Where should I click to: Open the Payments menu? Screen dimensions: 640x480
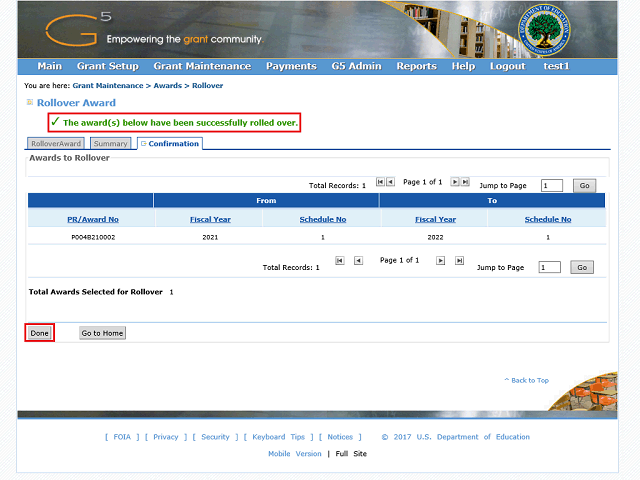(291, 66)
